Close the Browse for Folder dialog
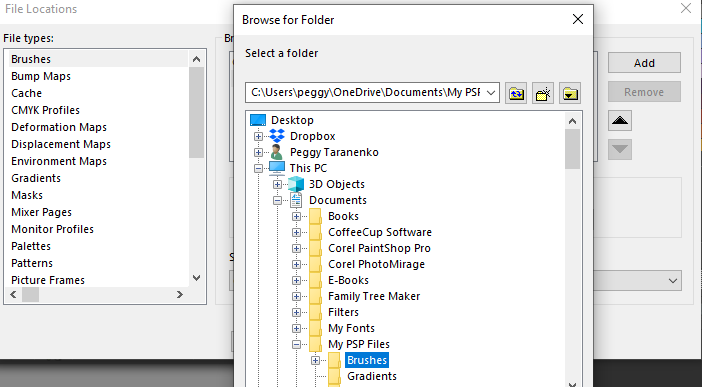This screenshot has width=702, height=387. pos(578,19)
